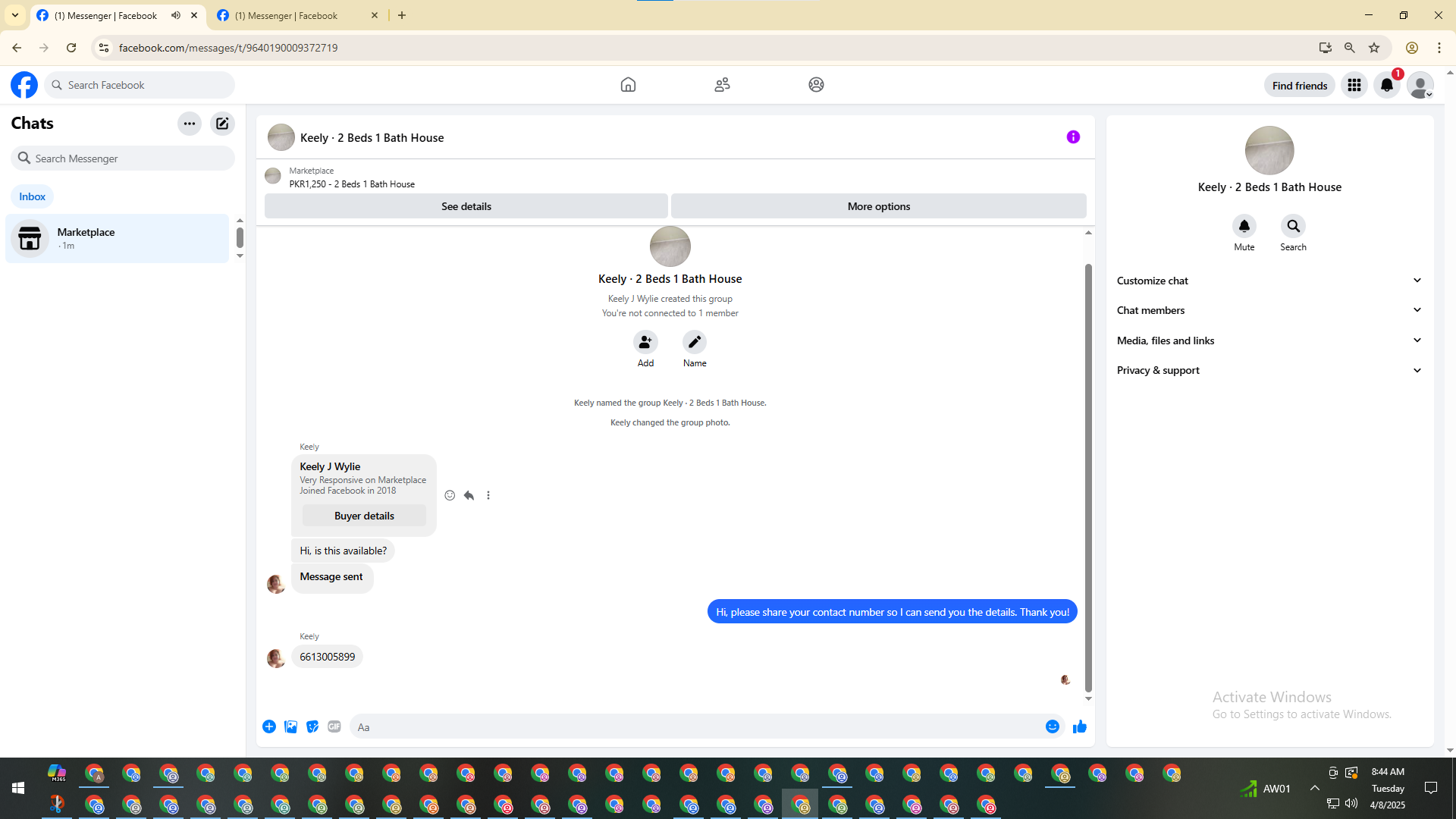
Task: Click the See details button
Action: tap(466, 206)
